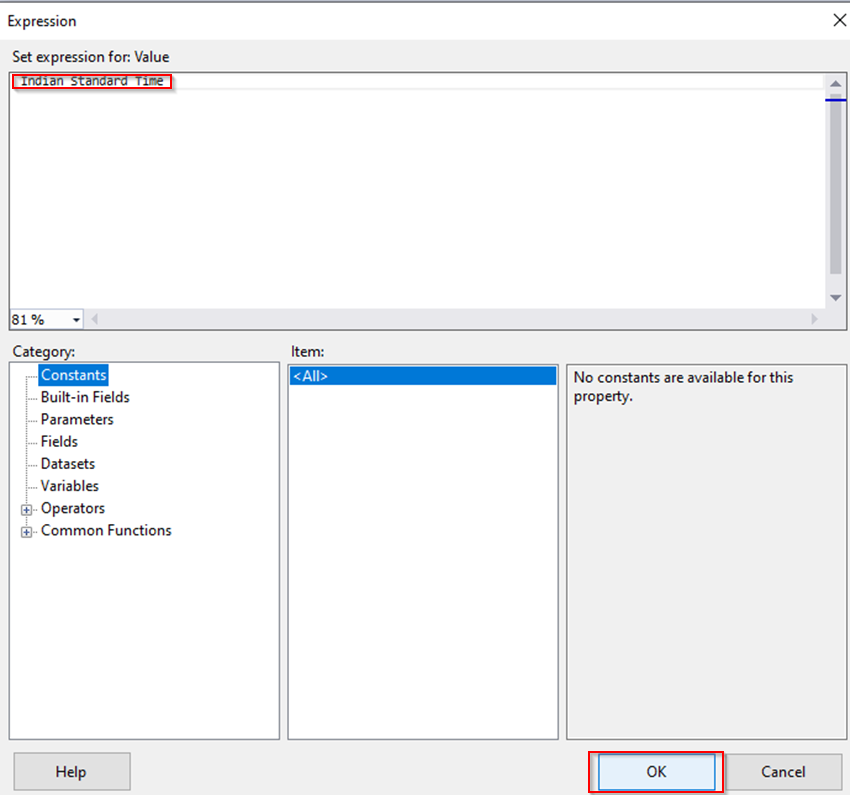Select the Fields category
The height and width of the screenshot is (795, 850).
(59, 442)
